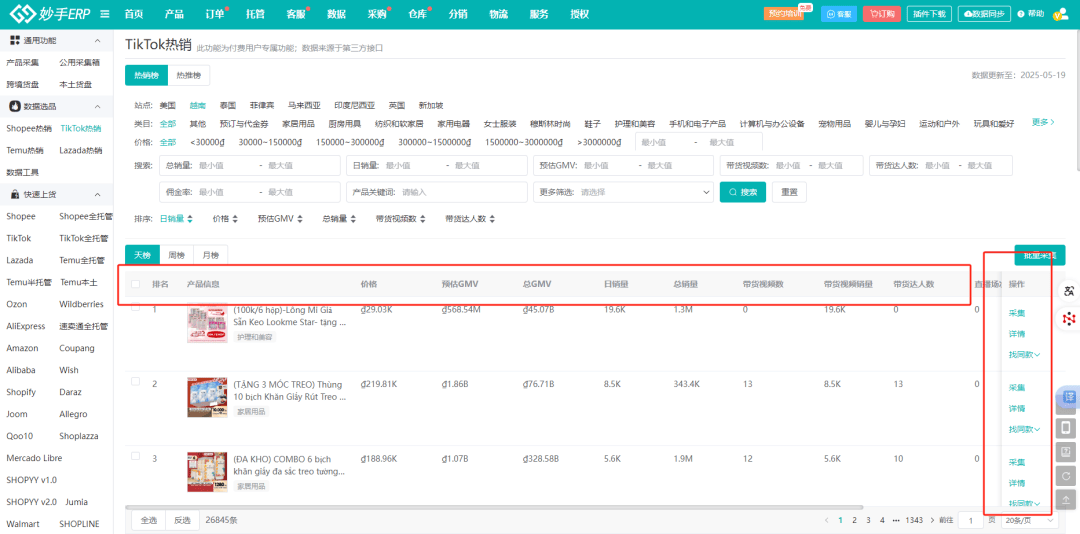1080x534 pixels.
Task: Switch to 热推榜 tab
Action: click(189, 75)
